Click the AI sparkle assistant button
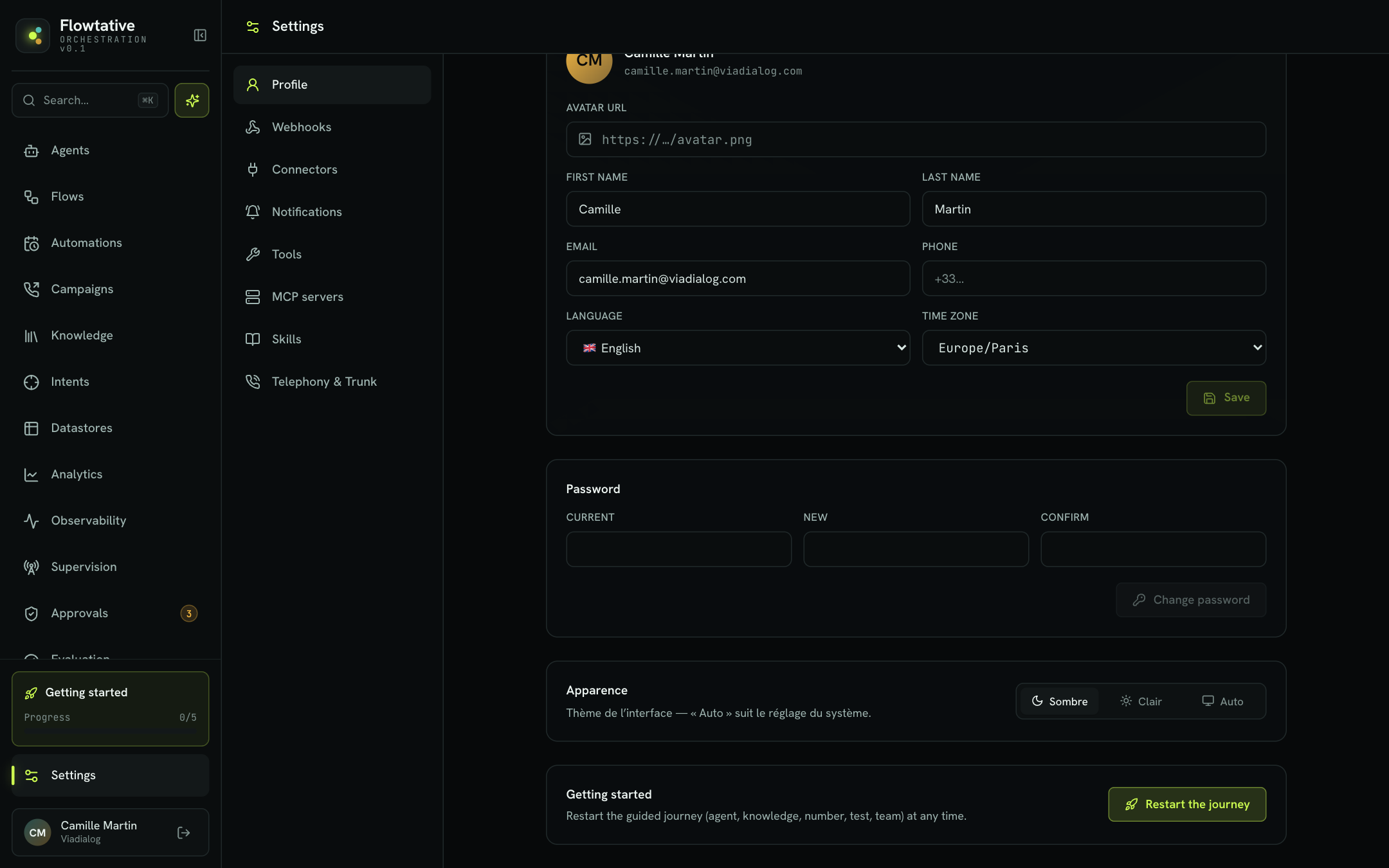This screenshot has height=868, width=1389. 192,100
